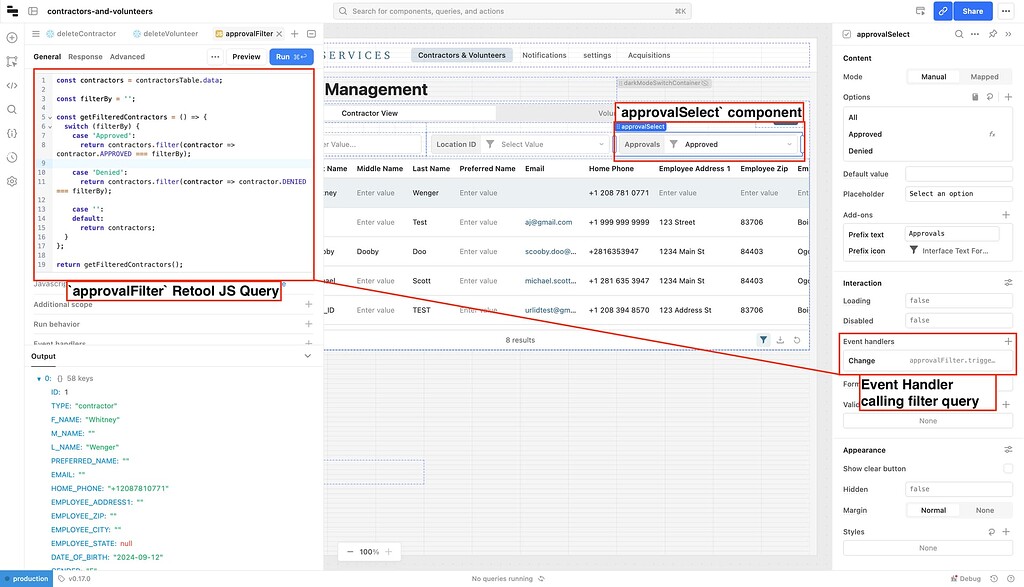Switch to deleteContractor query tab
The width and height of the screenshot is (1024, 587).
tap(80, 34)
